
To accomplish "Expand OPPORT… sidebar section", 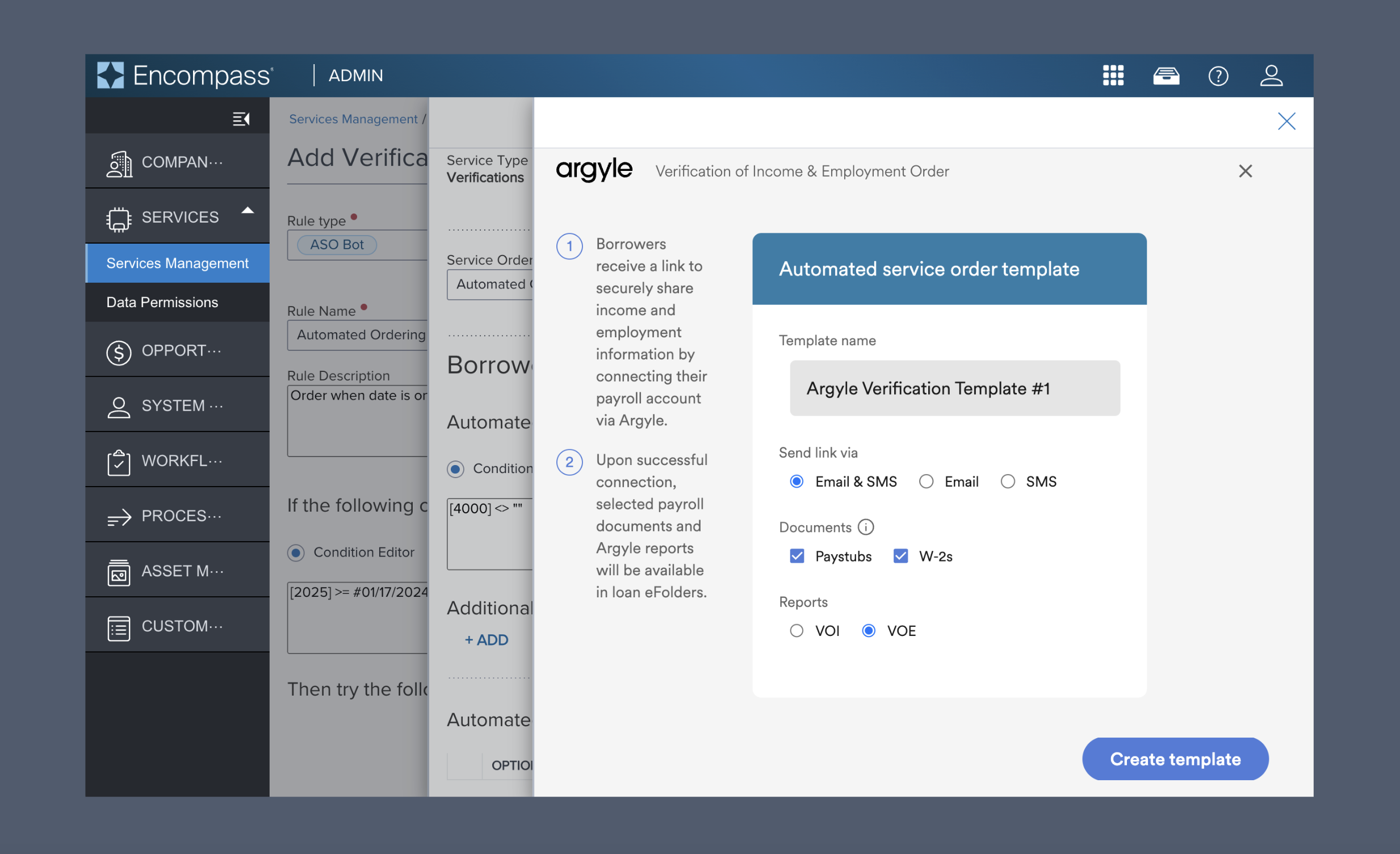I will point(177,350).
